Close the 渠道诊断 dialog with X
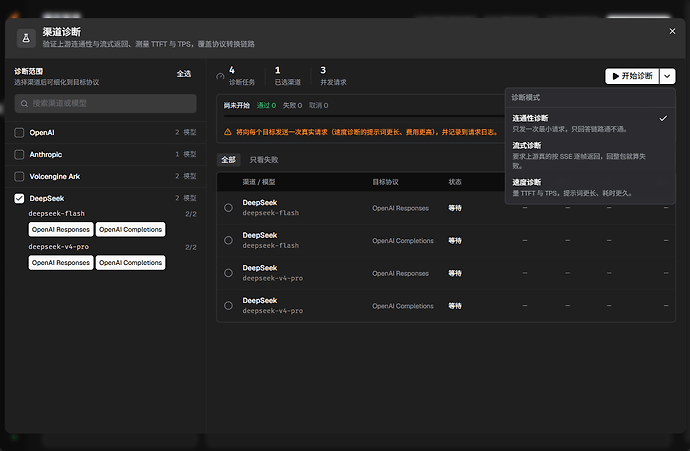The image size is (690, 451). 672,31
